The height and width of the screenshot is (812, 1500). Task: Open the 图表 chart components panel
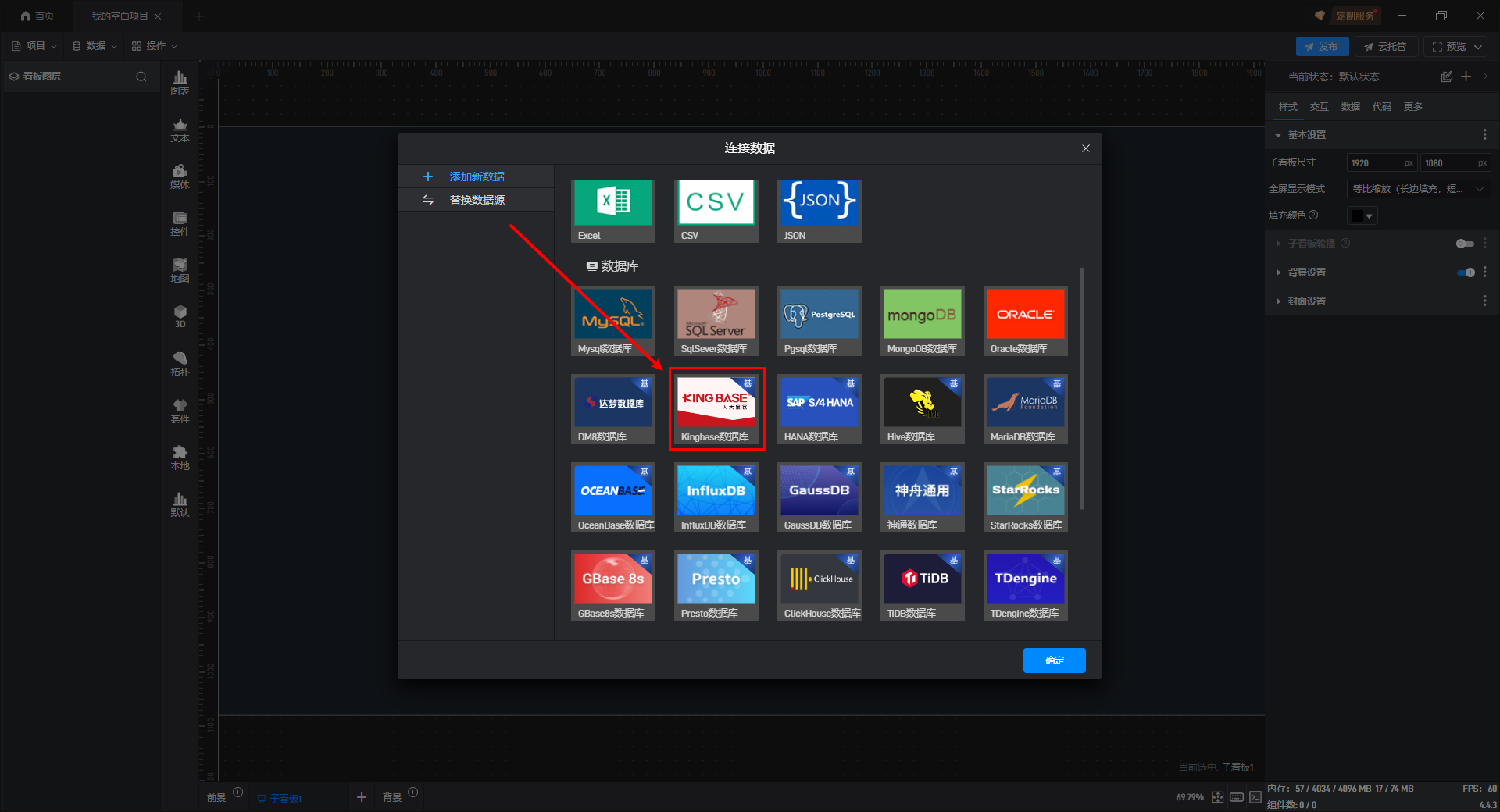[x=180, y=83]
